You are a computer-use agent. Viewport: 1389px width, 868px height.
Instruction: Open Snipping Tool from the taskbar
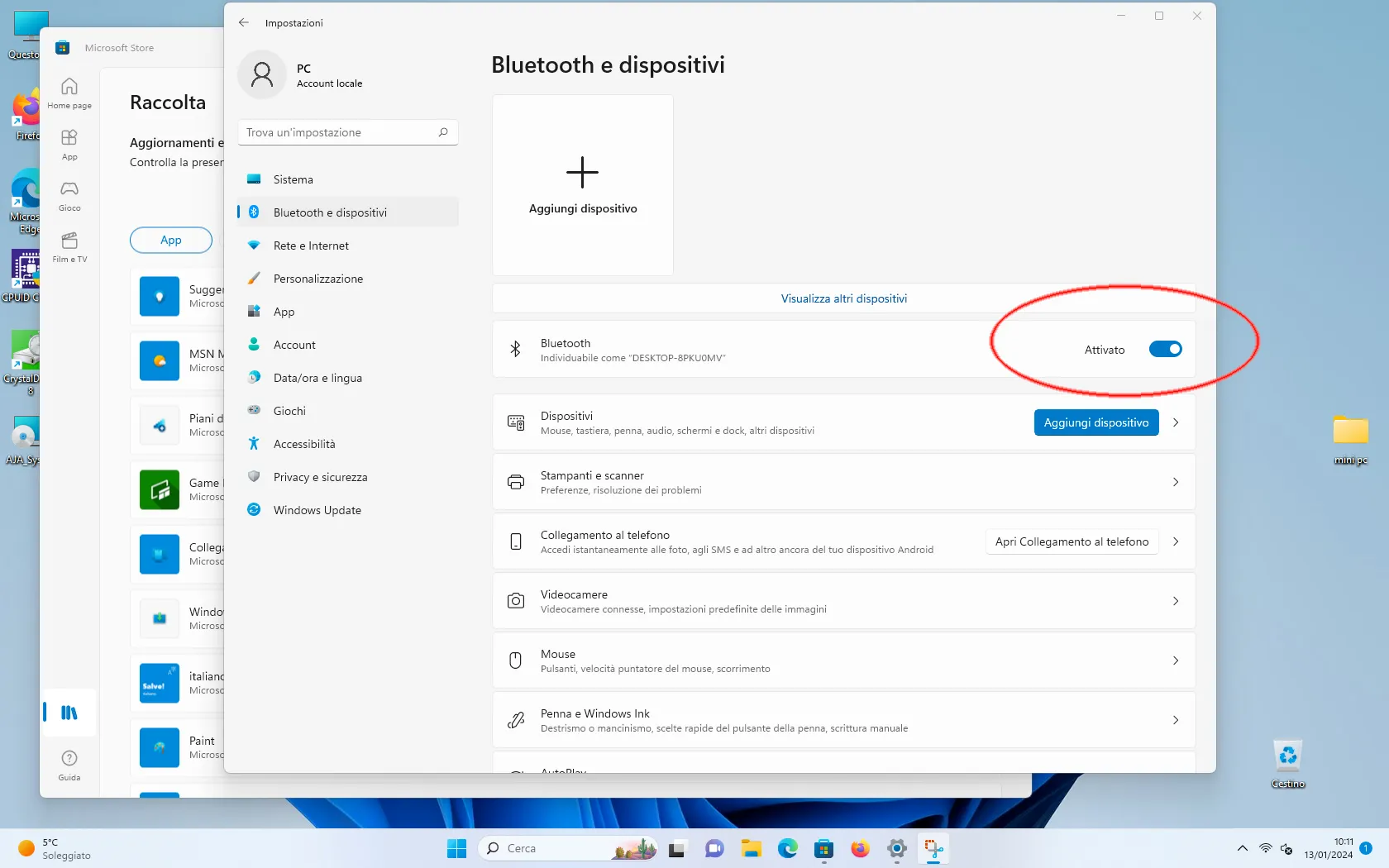[933, 848]
